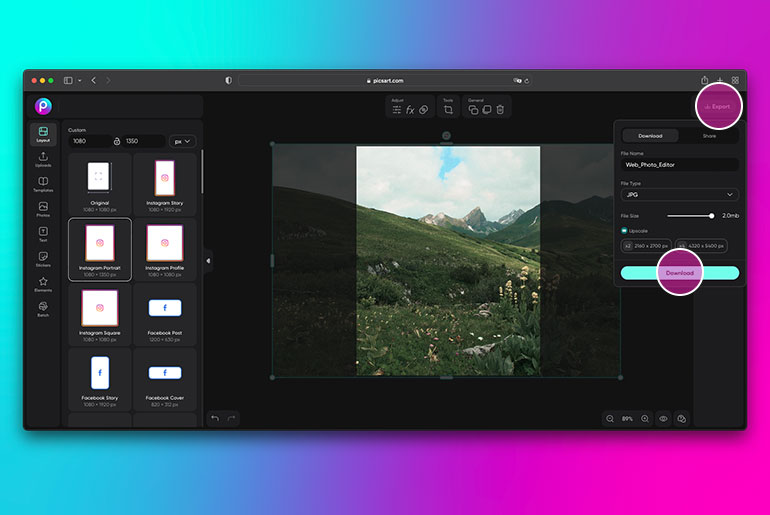The width and height of the screenshot is (770, 515).
Task: Delete the layer with trash icon
Action: (500, 109)
